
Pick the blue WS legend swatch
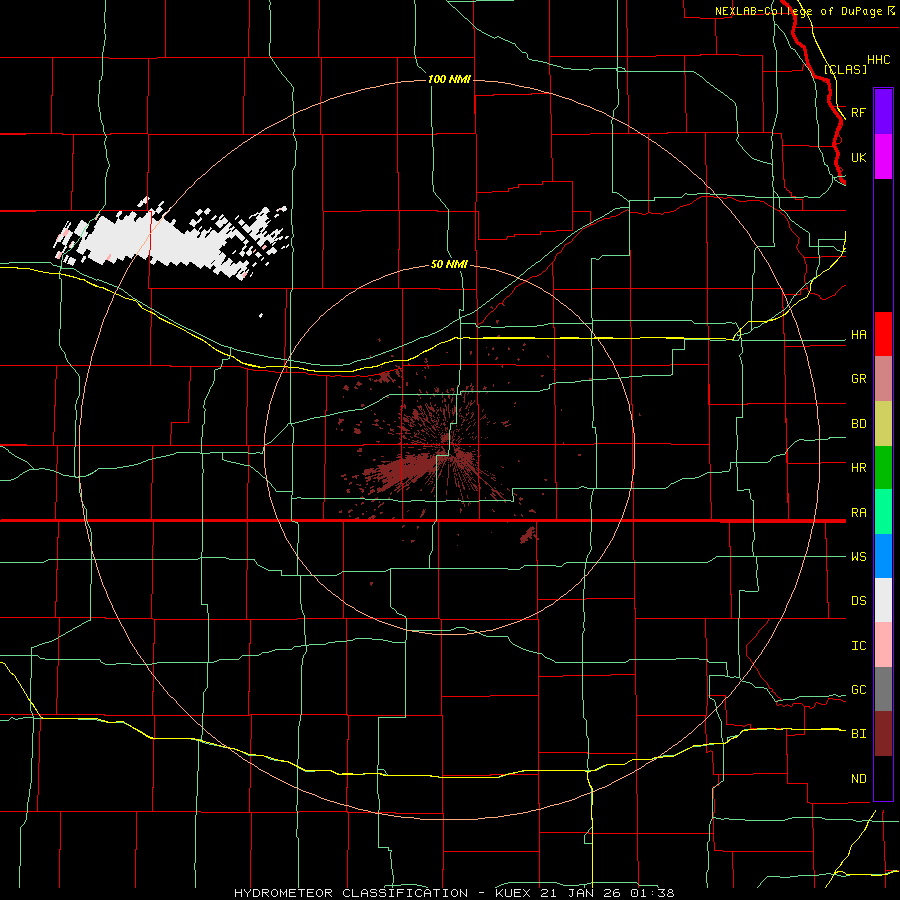(883, 556)
